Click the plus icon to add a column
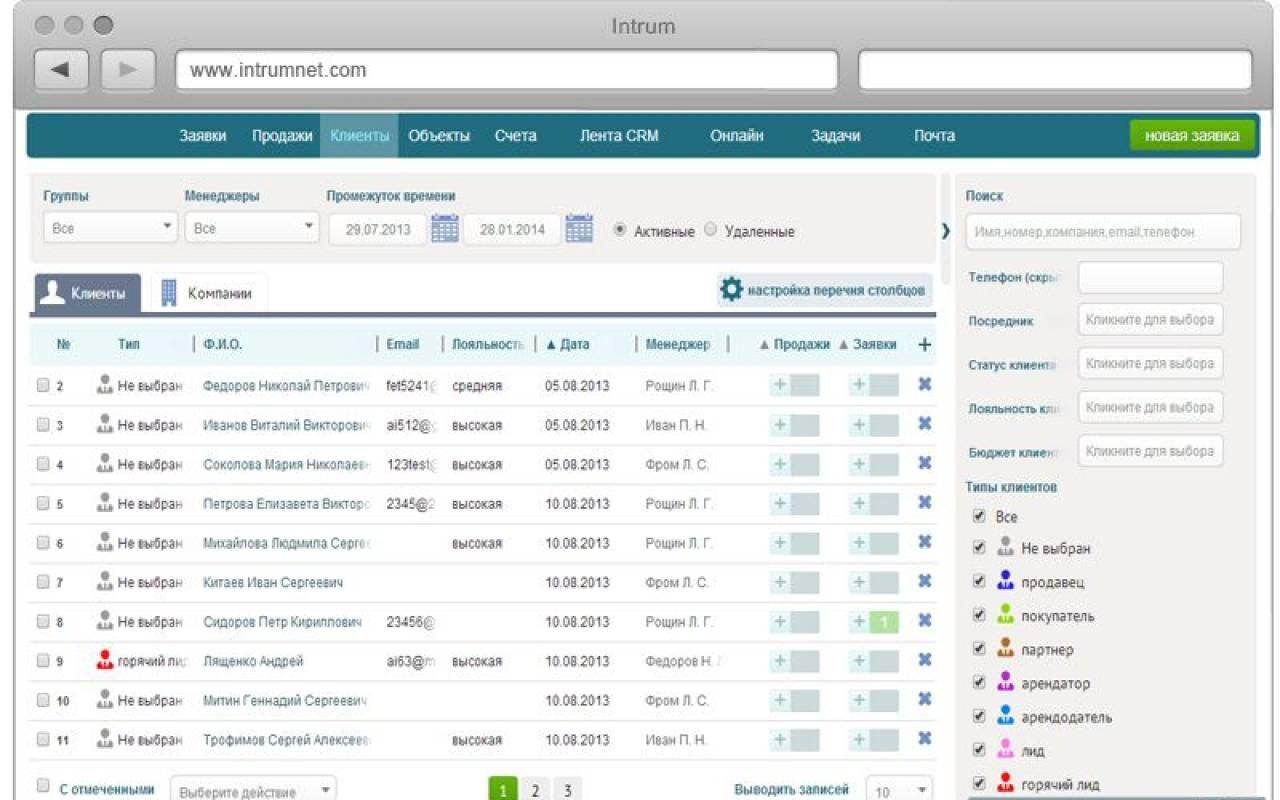 [x=924, y=345]
